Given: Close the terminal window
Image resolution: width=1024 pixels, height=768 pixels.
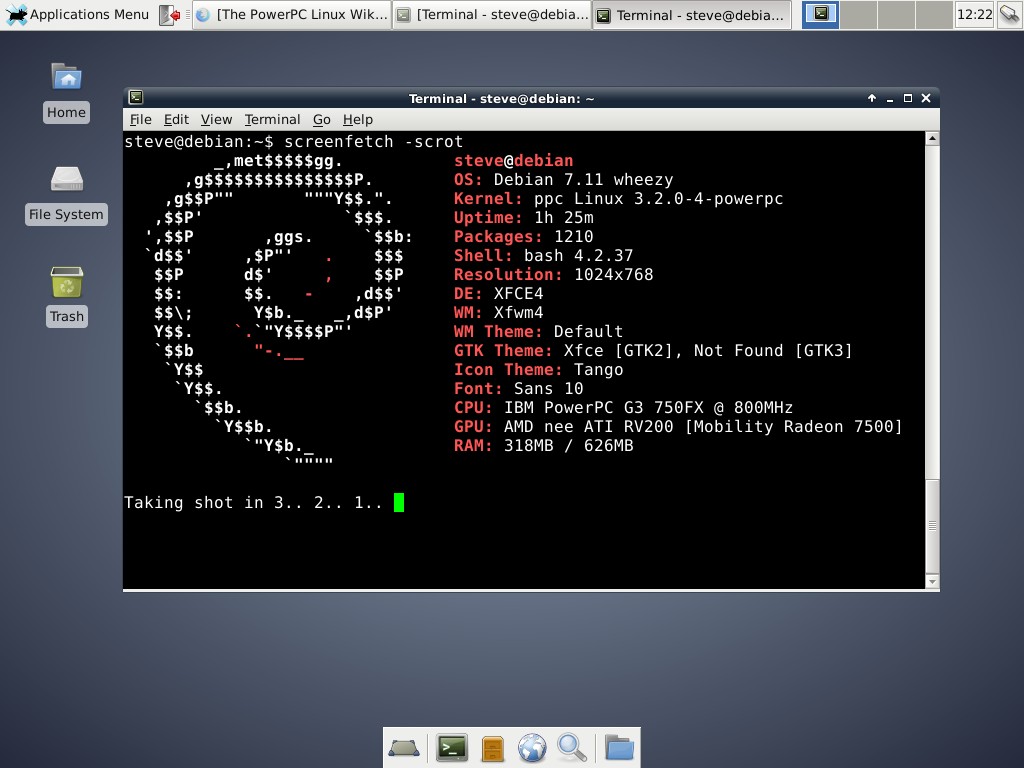Looking at the screenshot, I should point(926,98).
